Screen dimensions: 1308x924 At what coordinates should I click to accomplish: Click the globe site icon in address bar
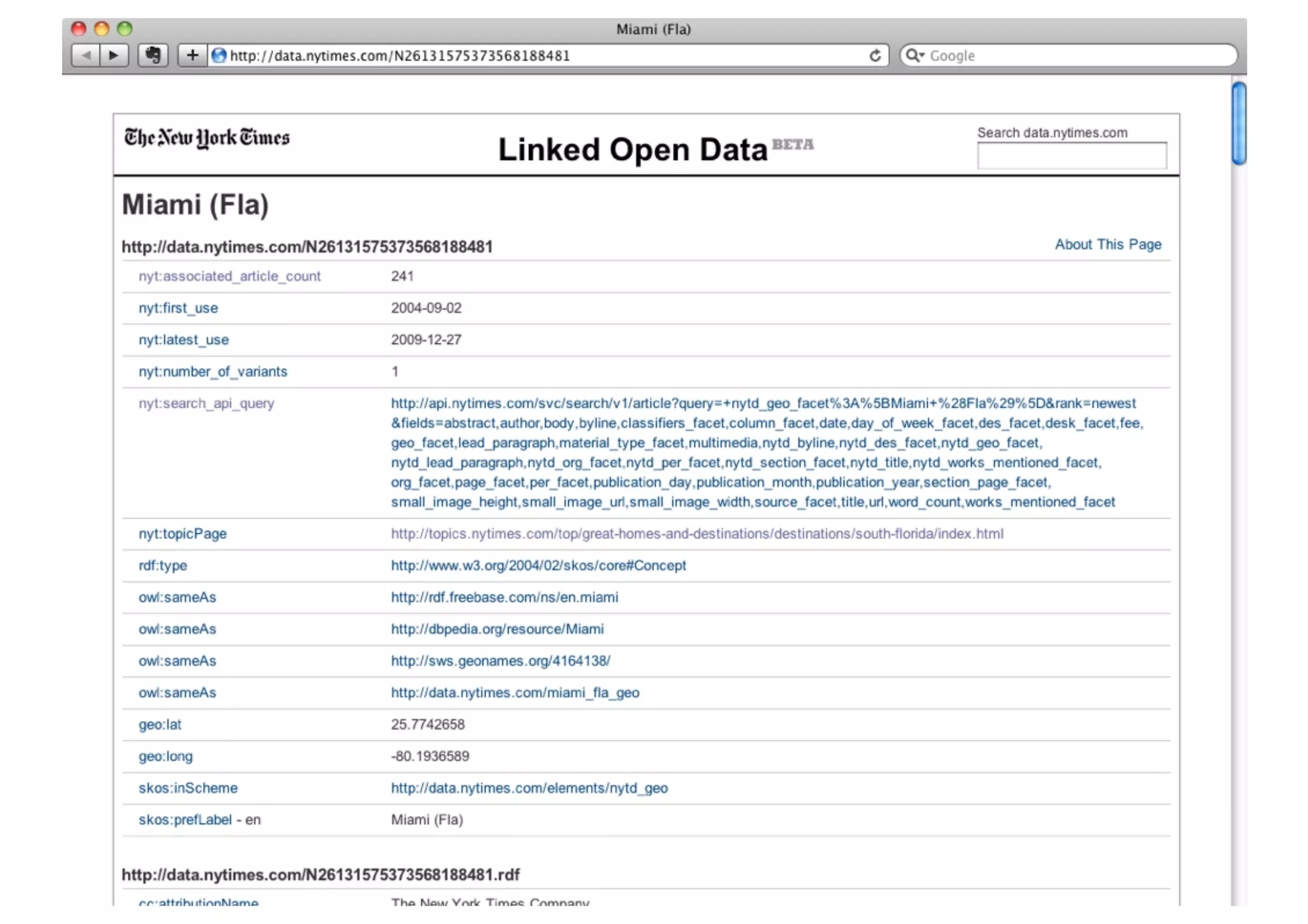pyautogui.click(x=218, y=56)
